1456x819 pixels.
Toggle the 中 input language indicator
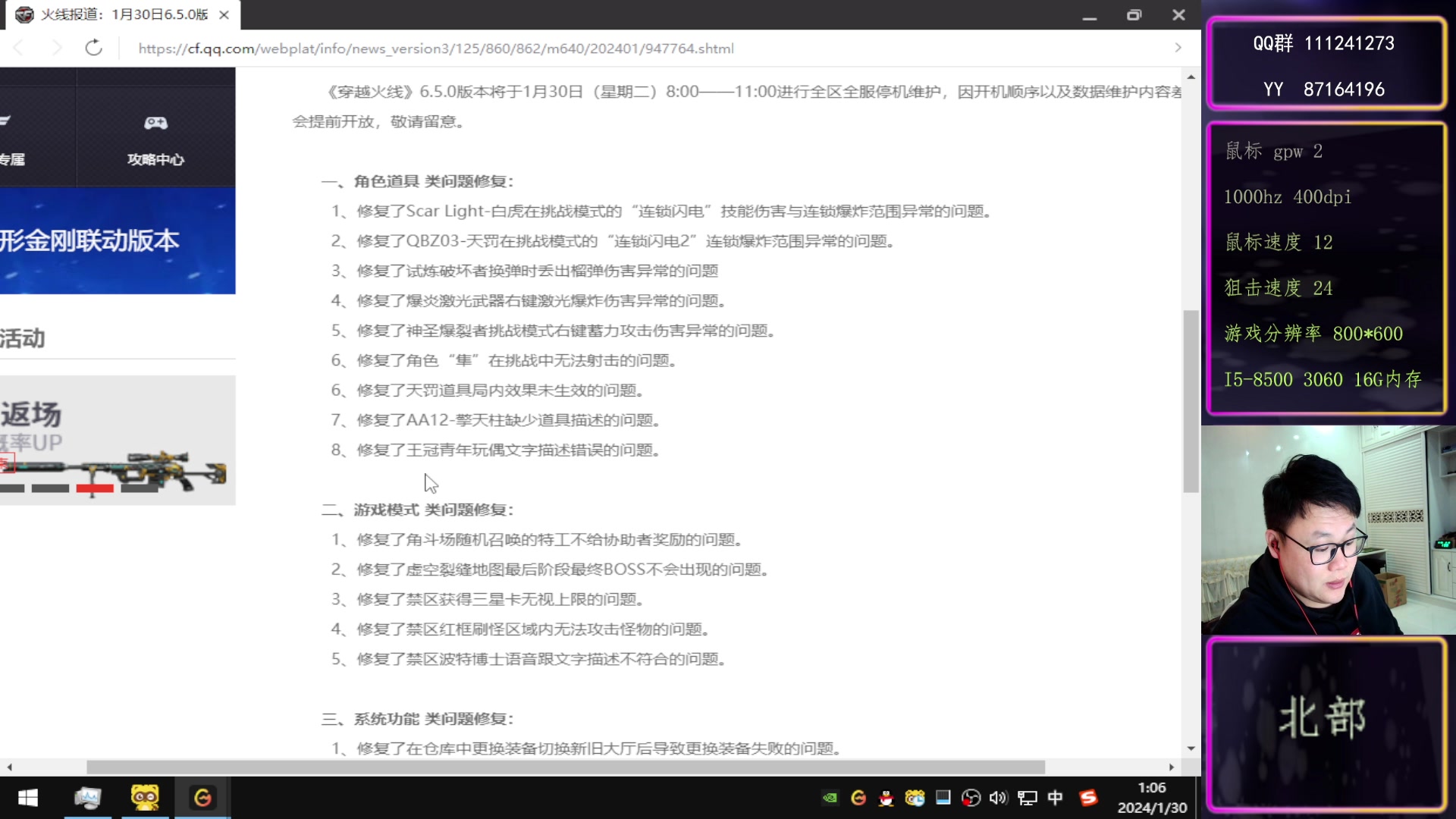click(x=1055, y=798)
